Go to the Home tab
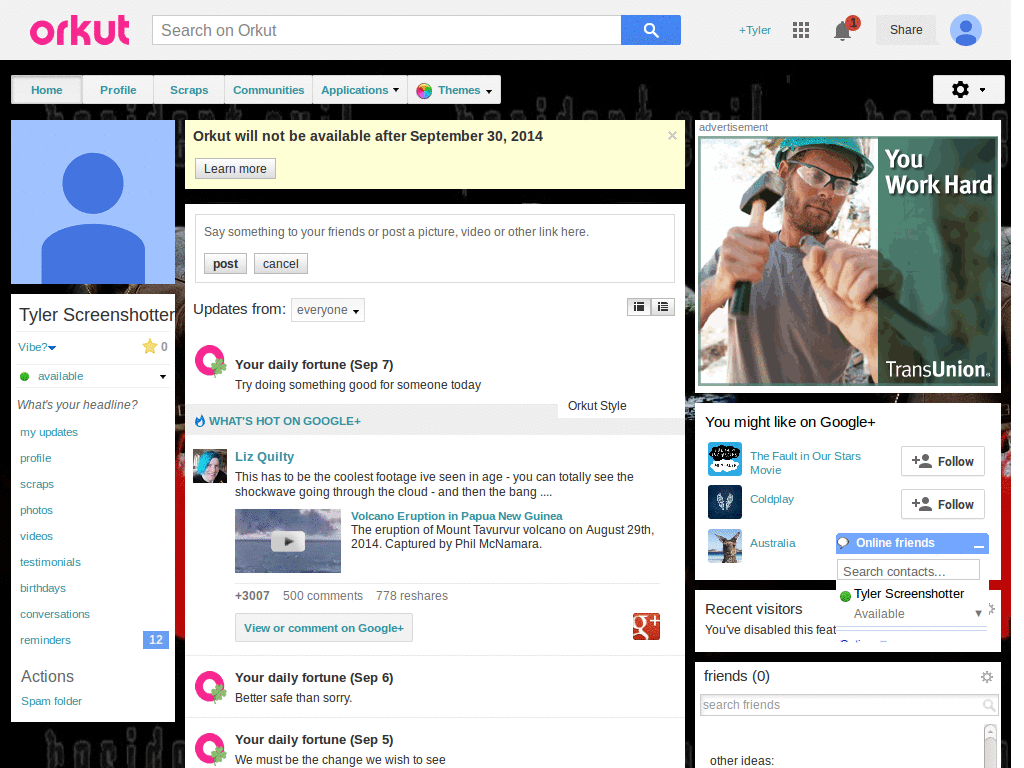The height and width of the screenshot is (768, 1024). tap(46, 90)
